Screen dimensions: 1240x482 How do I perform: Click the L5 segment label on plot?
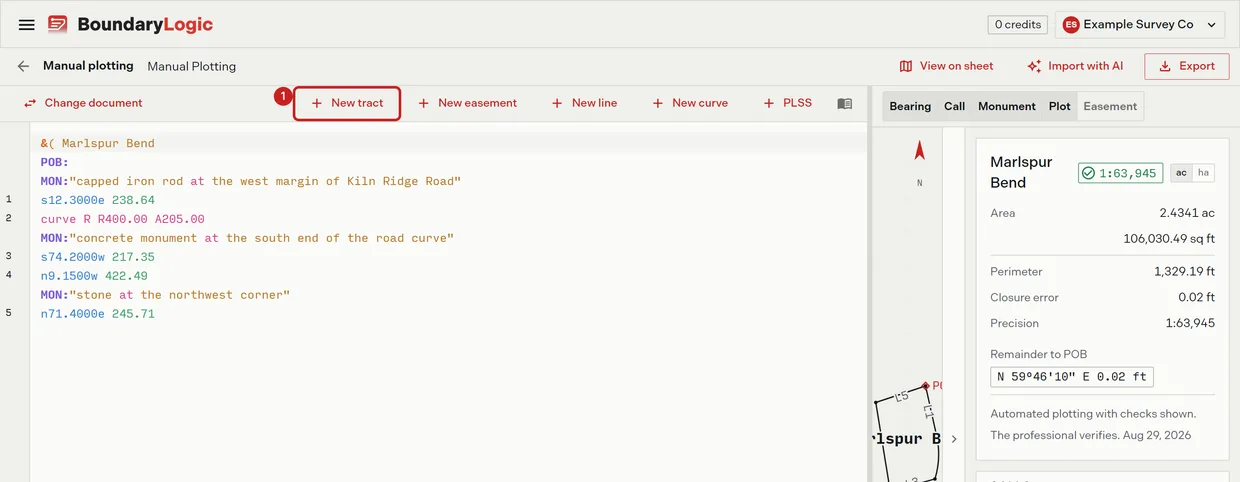[x=901, y=396]
